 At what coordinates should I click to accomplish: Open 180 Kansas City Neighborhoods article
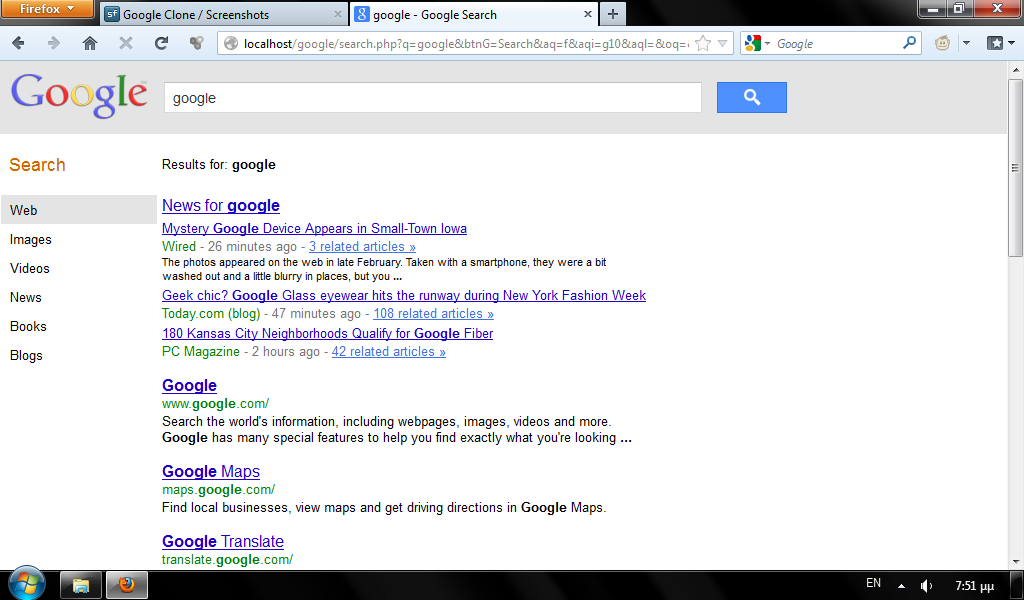pyautogui.click(x=327, y=334)
